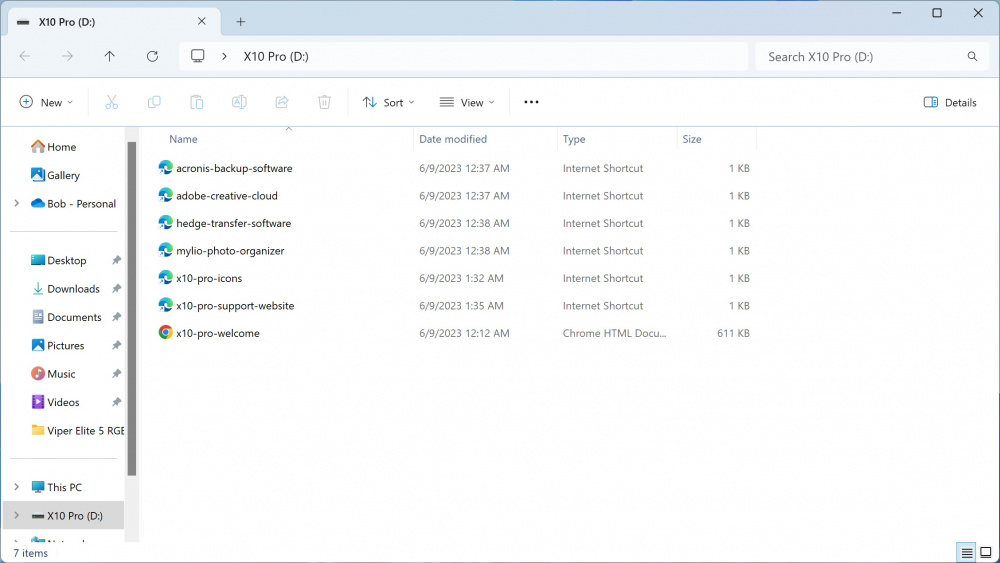The image size is (1000, 563).
Task: Open the New dropdown menu
Action: coord(46,102)
